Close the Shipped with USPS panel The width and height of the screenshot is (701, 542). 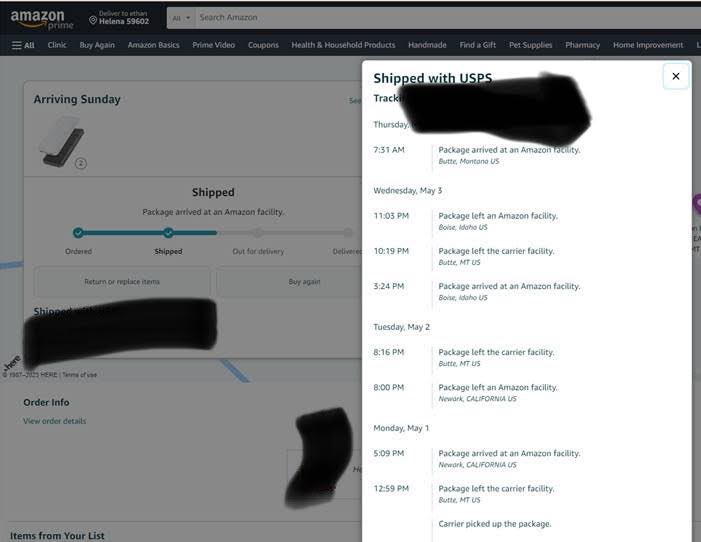(x=676, y=76)
